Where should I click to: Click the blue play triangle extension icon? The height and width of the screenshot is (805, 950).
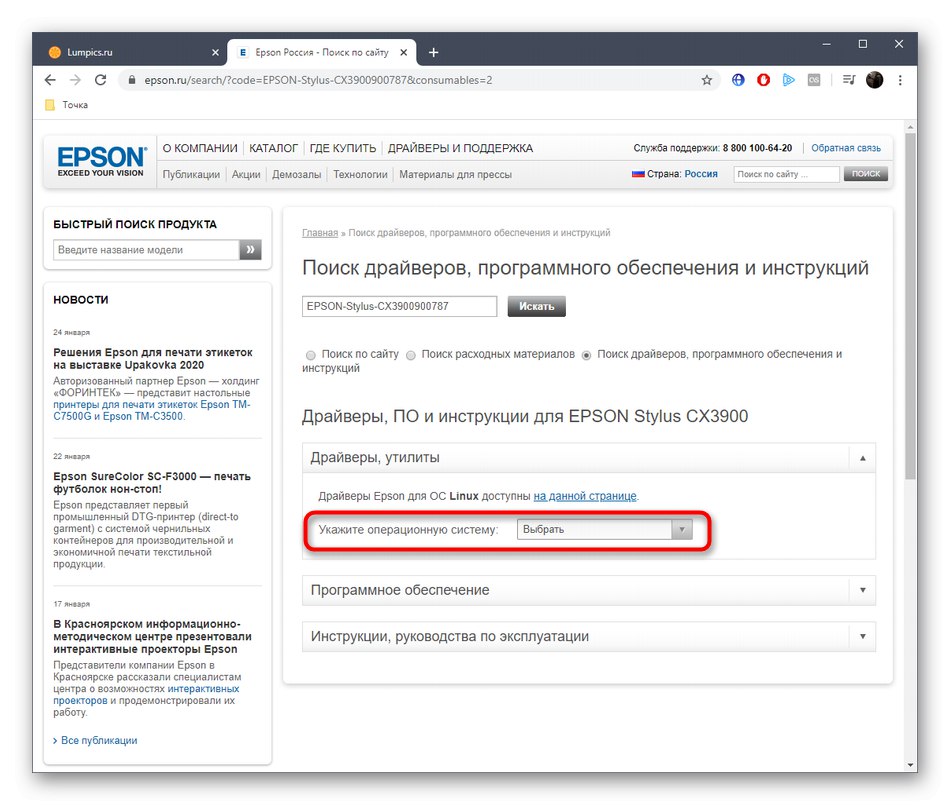tap(787, 79)
